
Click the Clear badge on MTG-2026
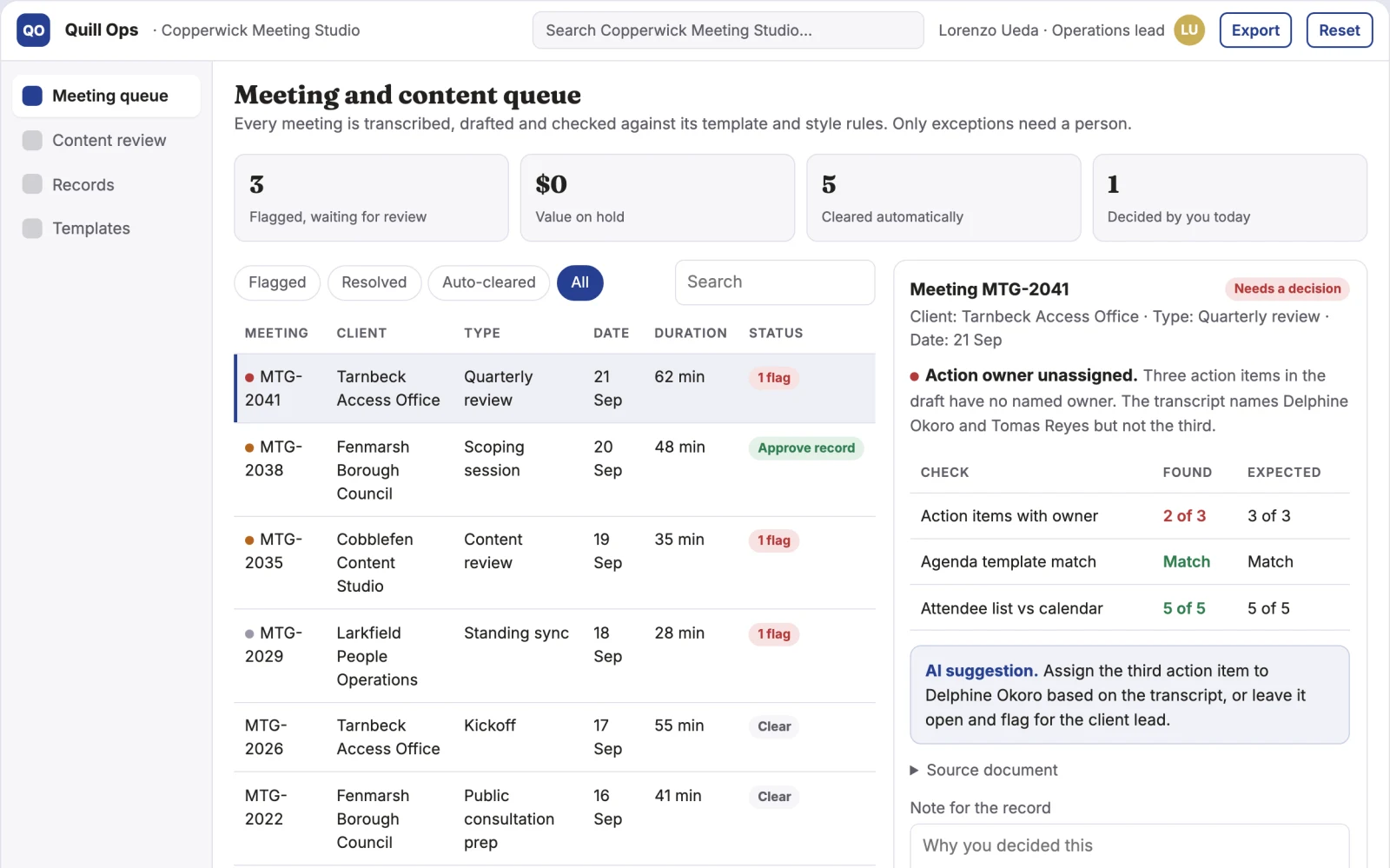774,726
